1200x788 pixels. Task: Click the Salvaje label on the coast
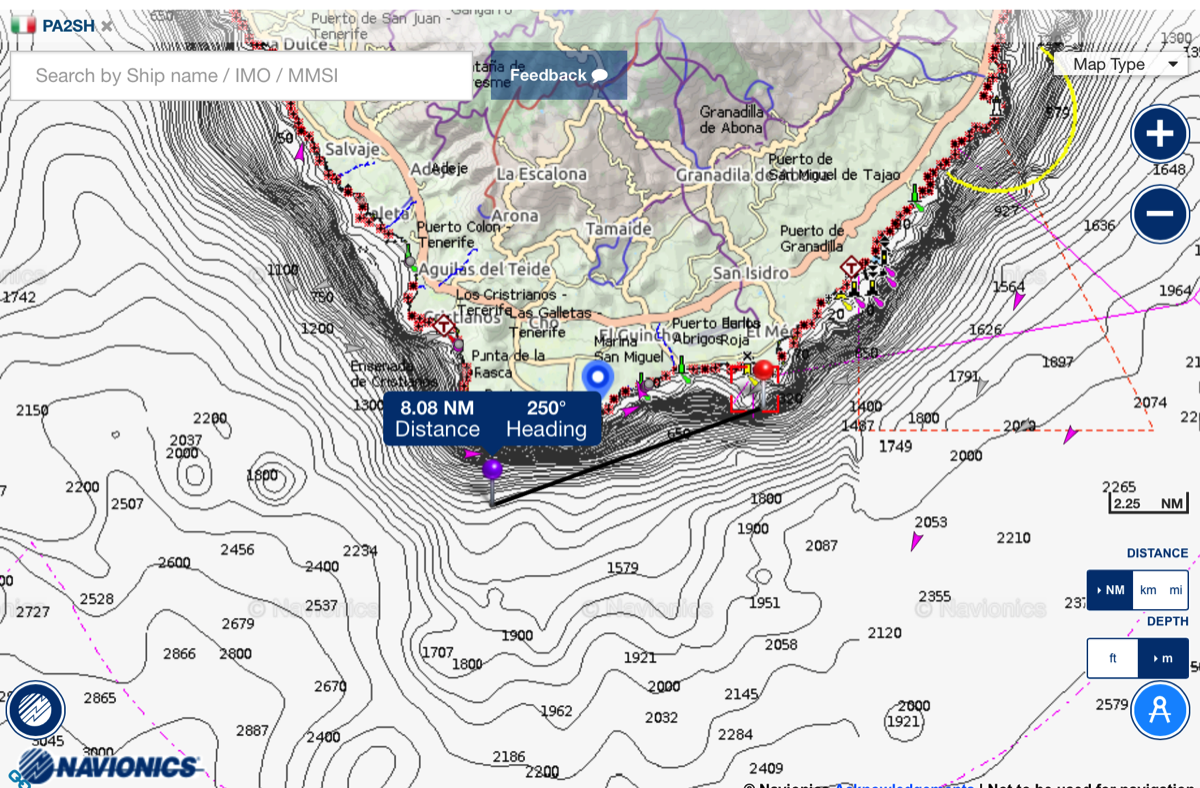pyautogui.click(x=353, y=149)
